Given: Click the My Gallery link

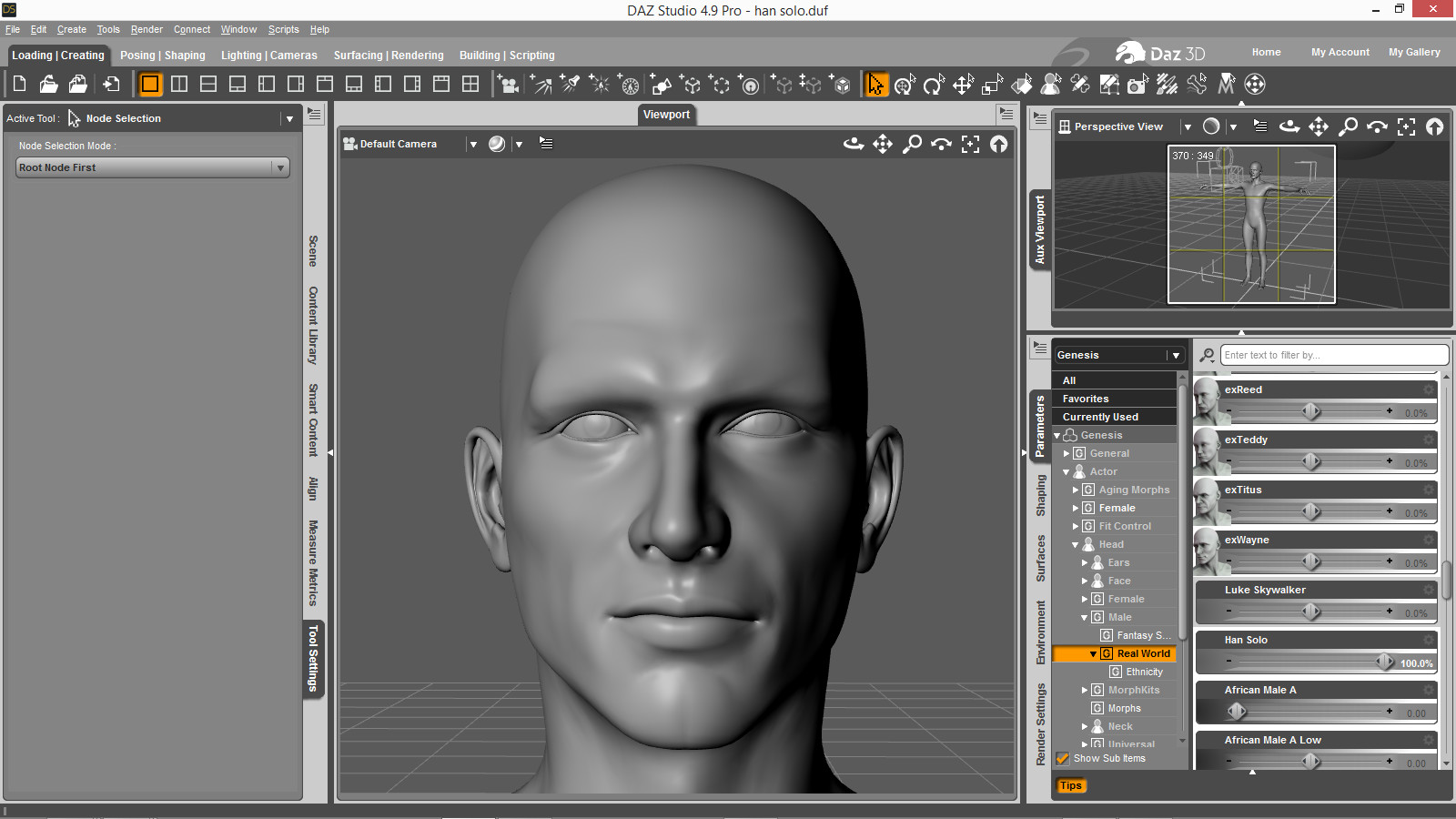Looking at the screenshot, I should click(1414, 52).
